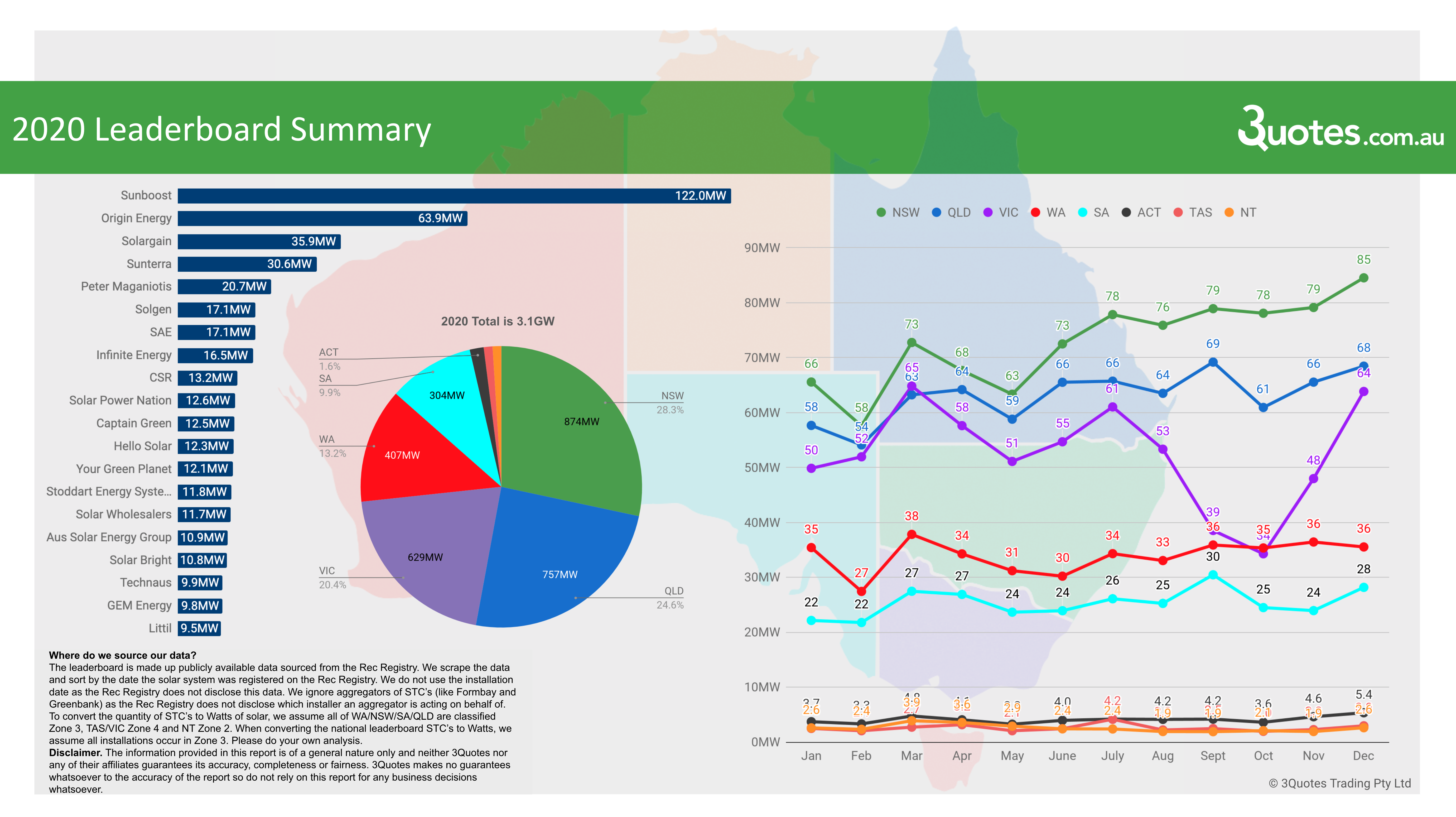
Task: Click the SA legend cyan dot
Action: (1082, 213)
